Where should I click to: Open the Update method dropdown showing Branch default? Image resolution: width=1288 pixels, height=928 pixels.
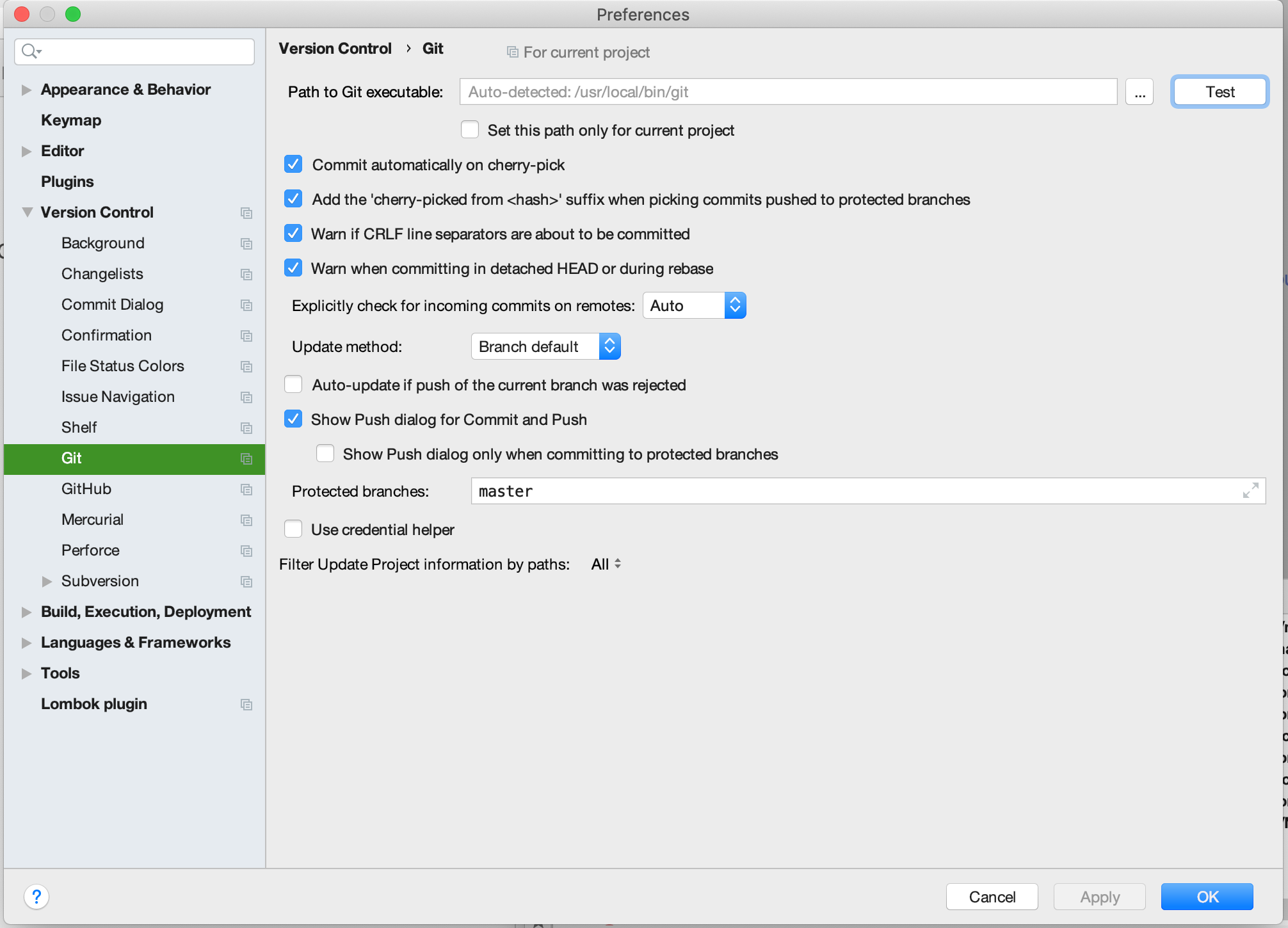pos(545,346)
